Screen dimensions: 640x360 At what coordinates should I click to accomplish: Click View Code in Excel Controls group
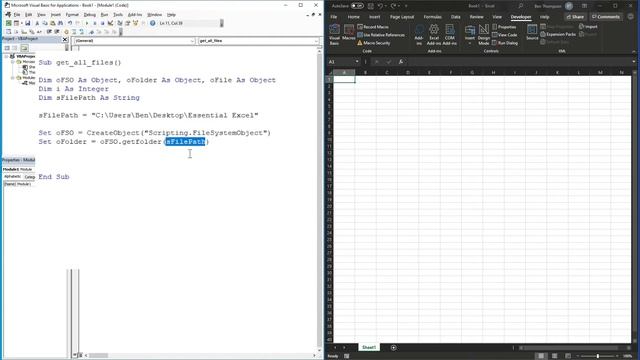point(504,35)
